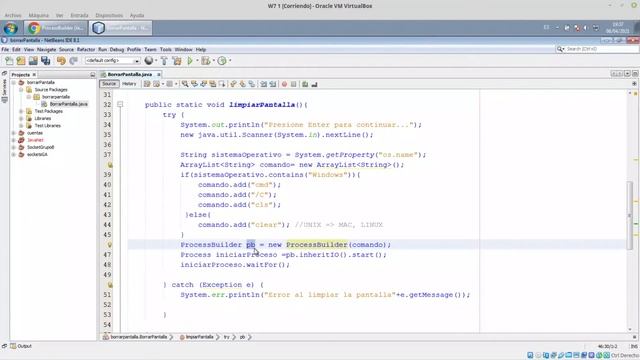Image resolution: width=640 pixels, height=360 pixels.
Task: Expand the Test Packages node
Action: tap(21, 111)
